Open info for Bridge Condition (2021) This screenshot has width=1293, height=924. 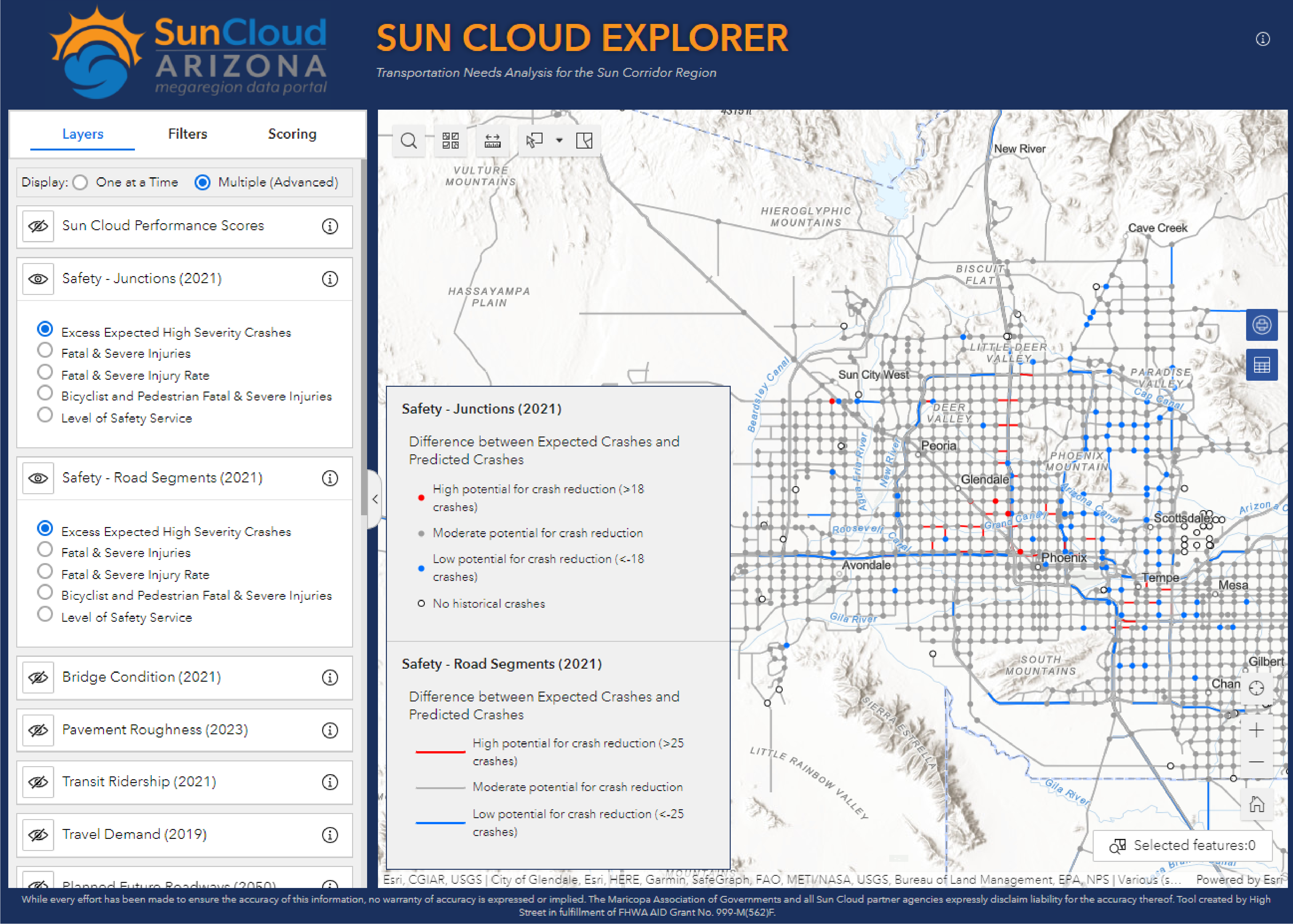point(330,678)
